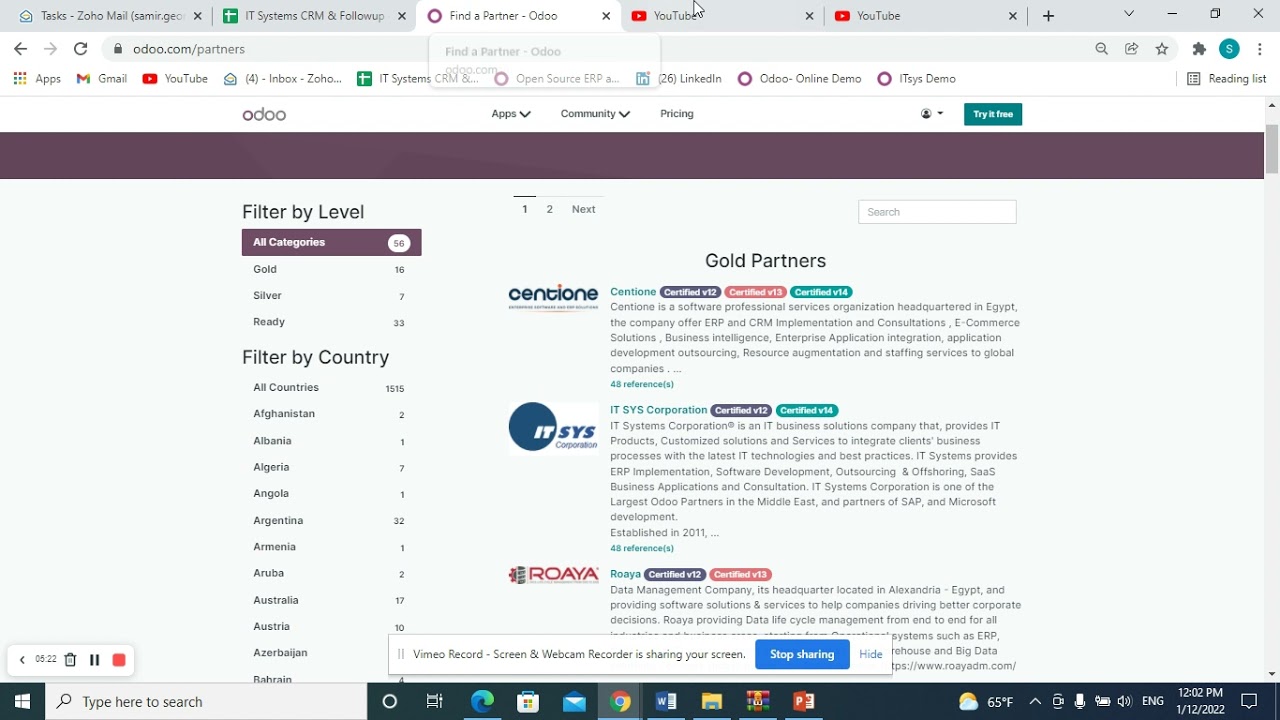1280x720 pixels.
Task: Open the Windows Start menu
Action: point(22,701)
